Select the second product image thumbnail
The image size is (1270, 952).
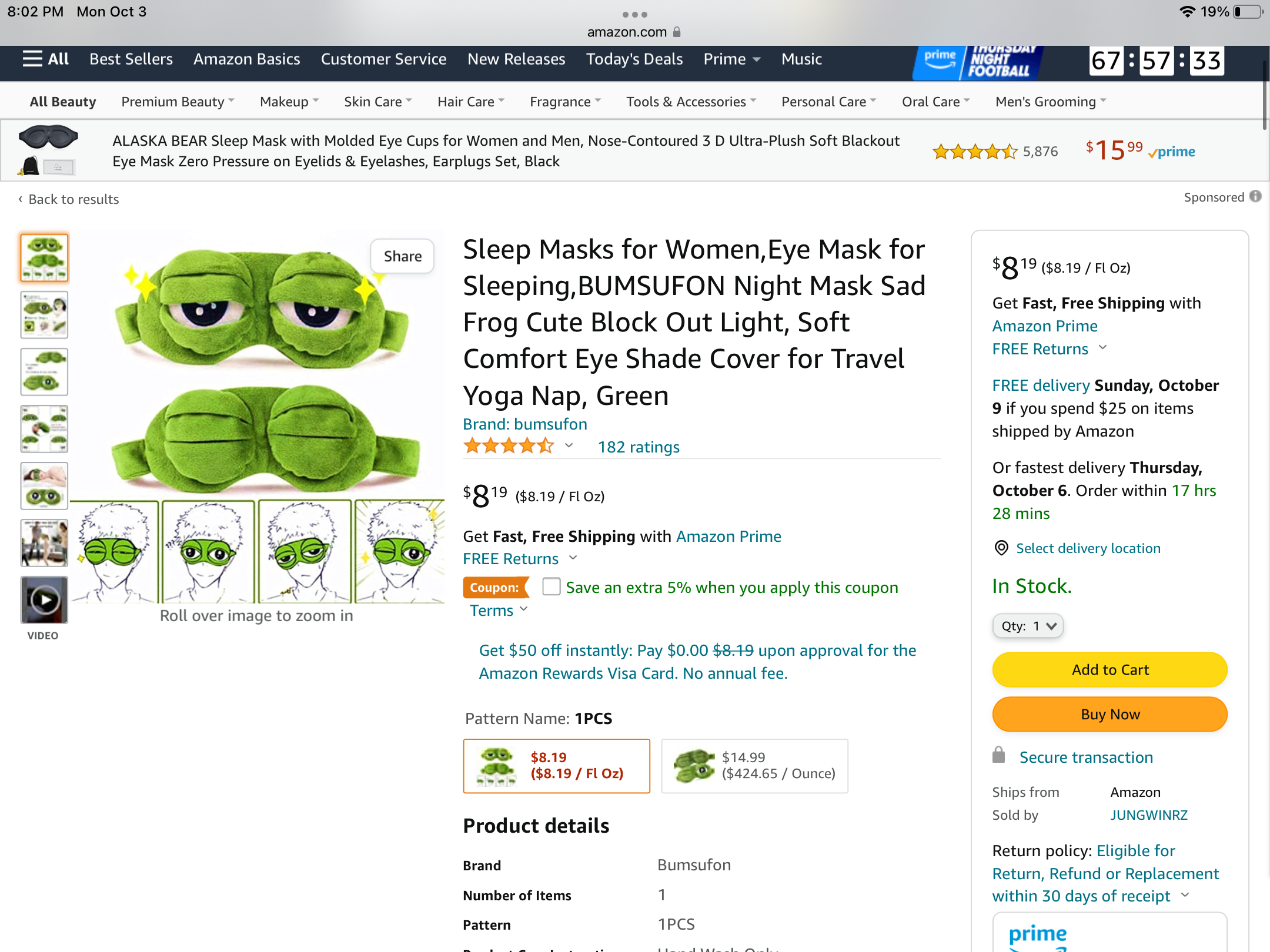click(x=44, y=315)
